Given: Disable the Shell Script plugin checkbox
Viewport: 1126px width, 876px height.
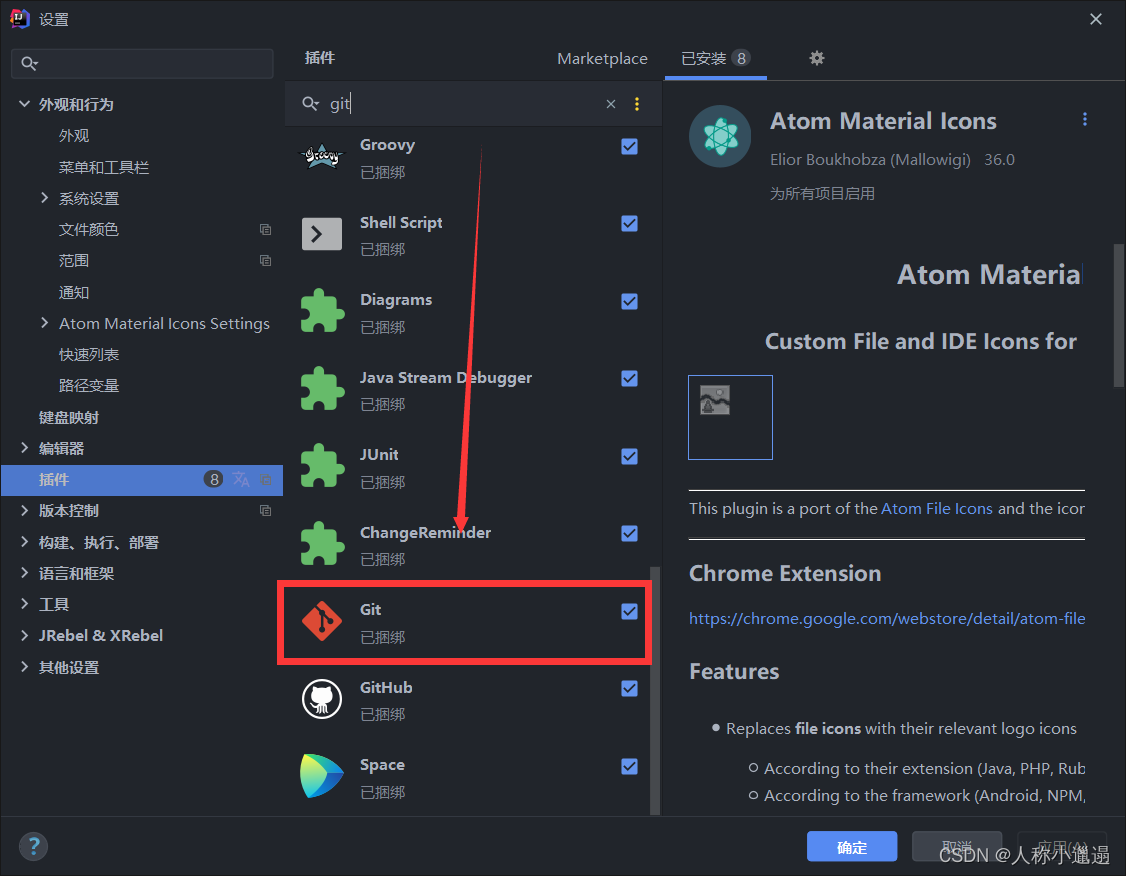Looking at the screenshot, I should click(629, 223).
